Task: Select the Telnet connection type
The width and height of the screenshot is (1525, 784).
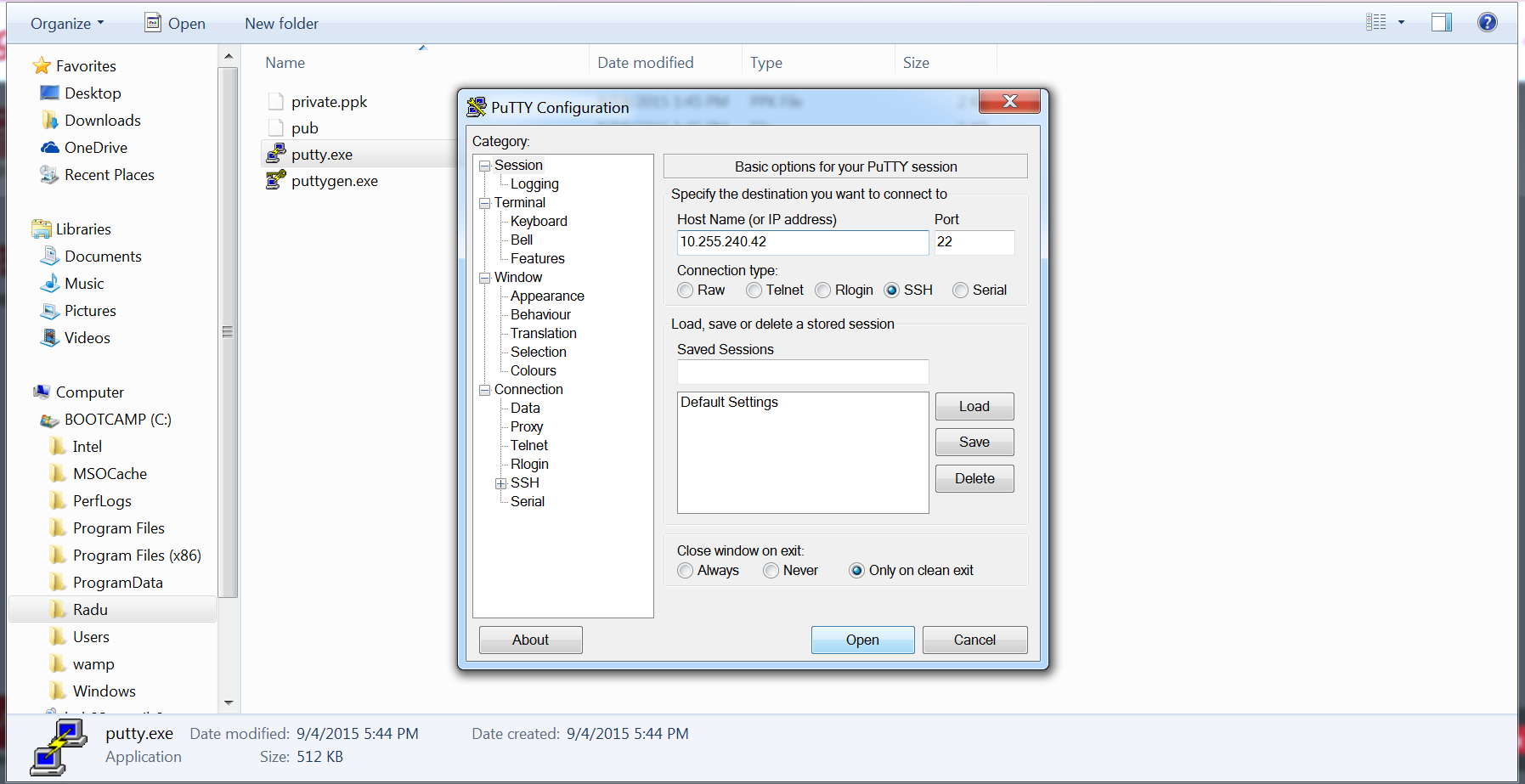Action: pyautogui.click(x=754, y=290)
